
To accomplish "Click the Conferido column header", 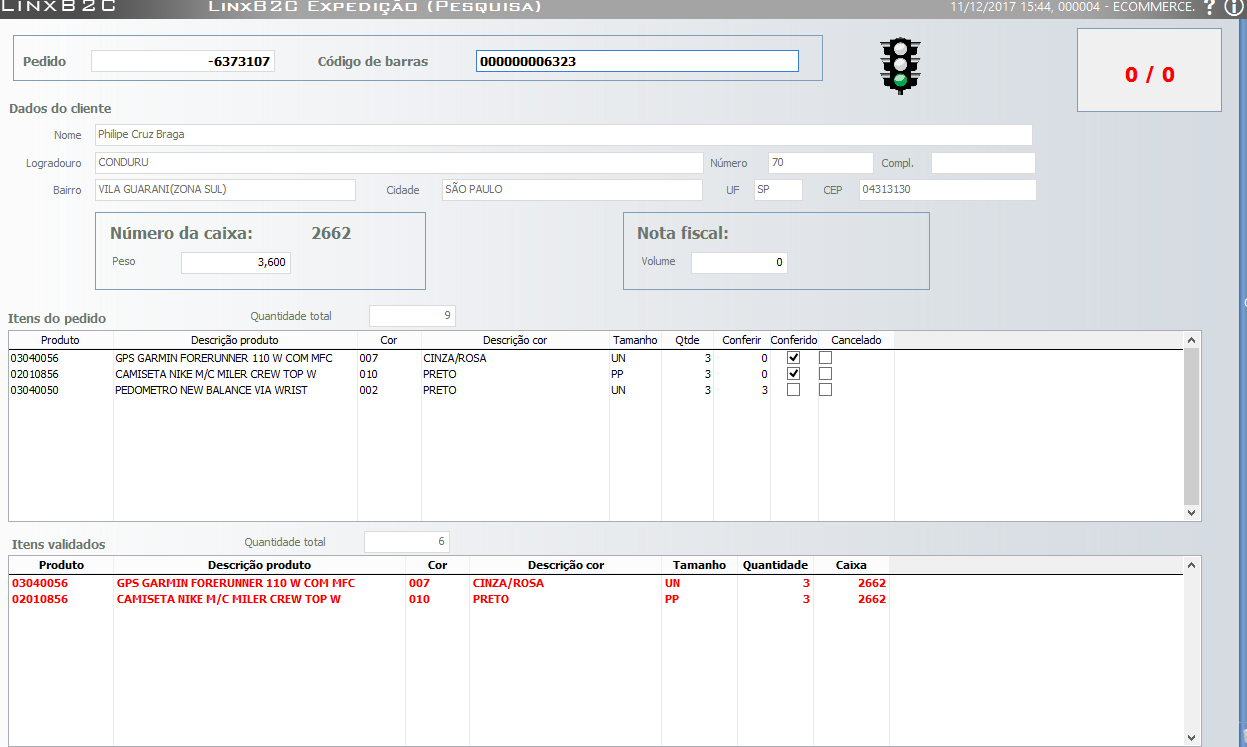I will pos(794,340).
